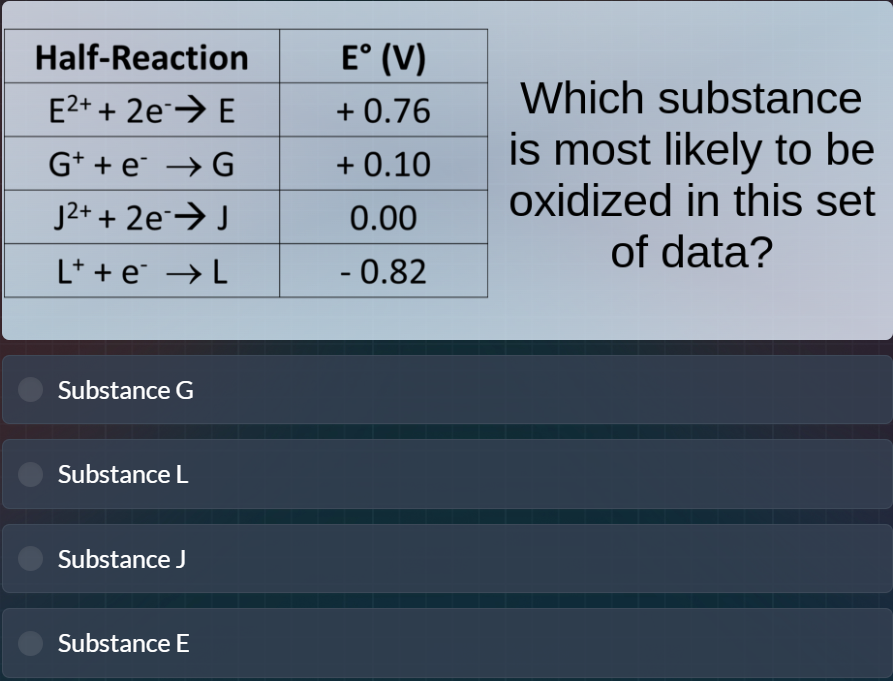This screenshot has height=681, width=893.
Task: Click the G half-reaction table cell
Action: click(x=140, y=164)
